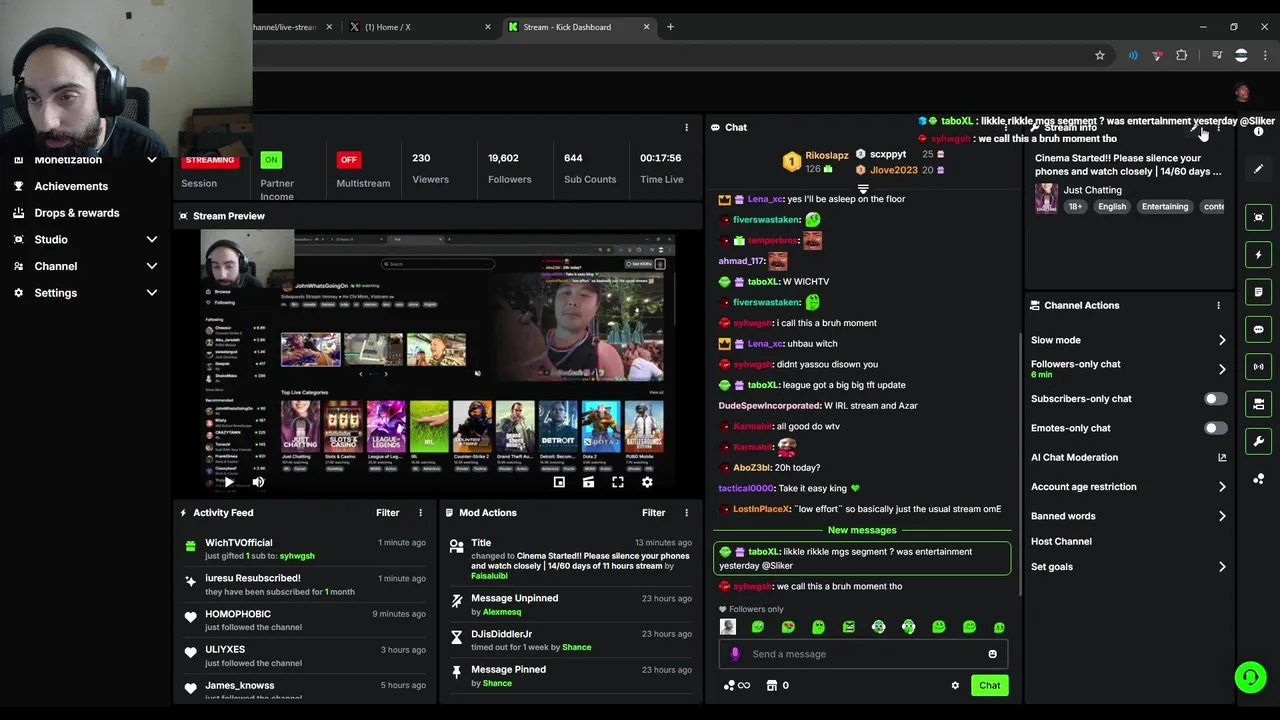
Task: Click the wrench tools icon in sidebar
Action: pyautogui.click(x=1259, y=441)
